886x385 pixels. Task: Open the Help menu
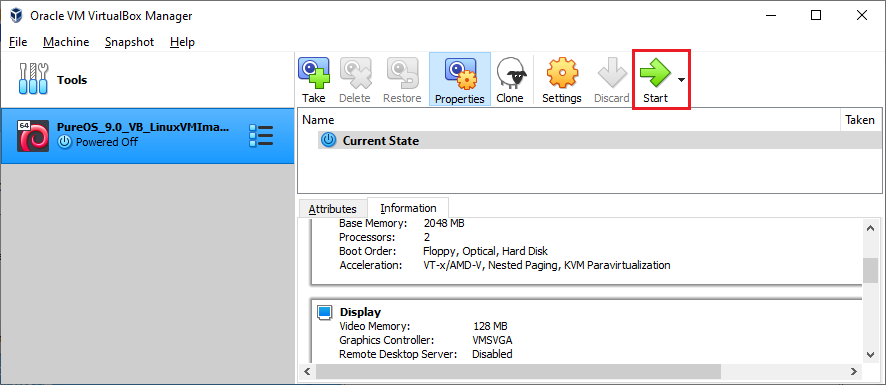click(x=183, y=42)
